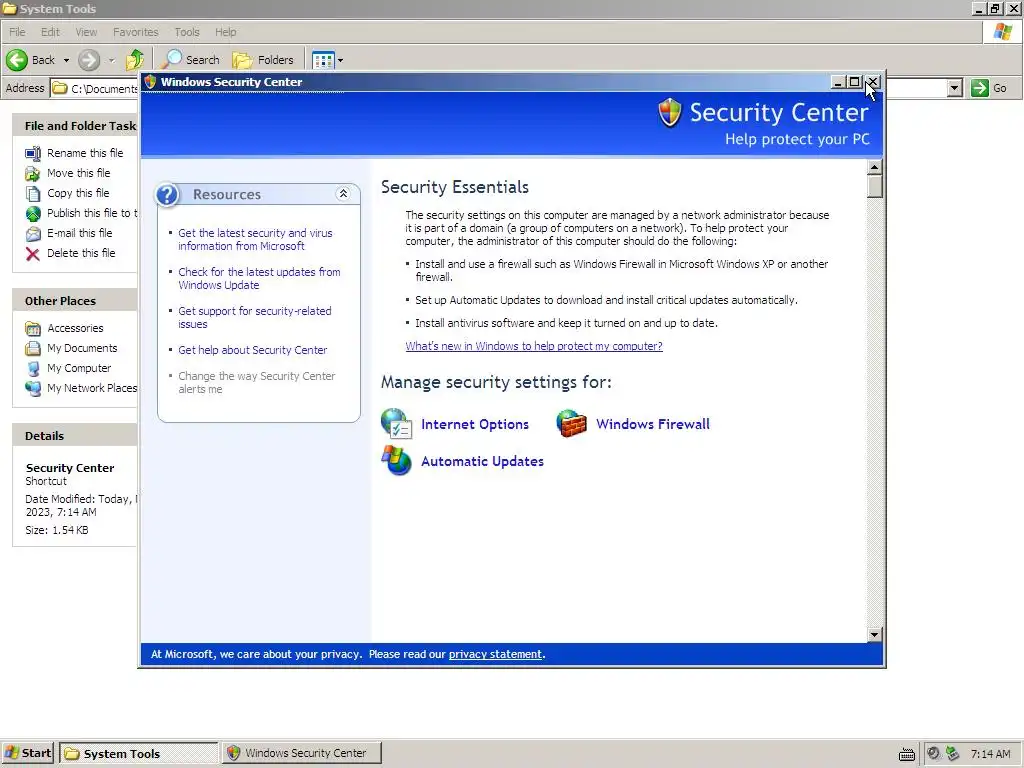Viewport: 1024px width, 768px height.
Task: Open the Automatic Updates icon
Action: point(396,460)
